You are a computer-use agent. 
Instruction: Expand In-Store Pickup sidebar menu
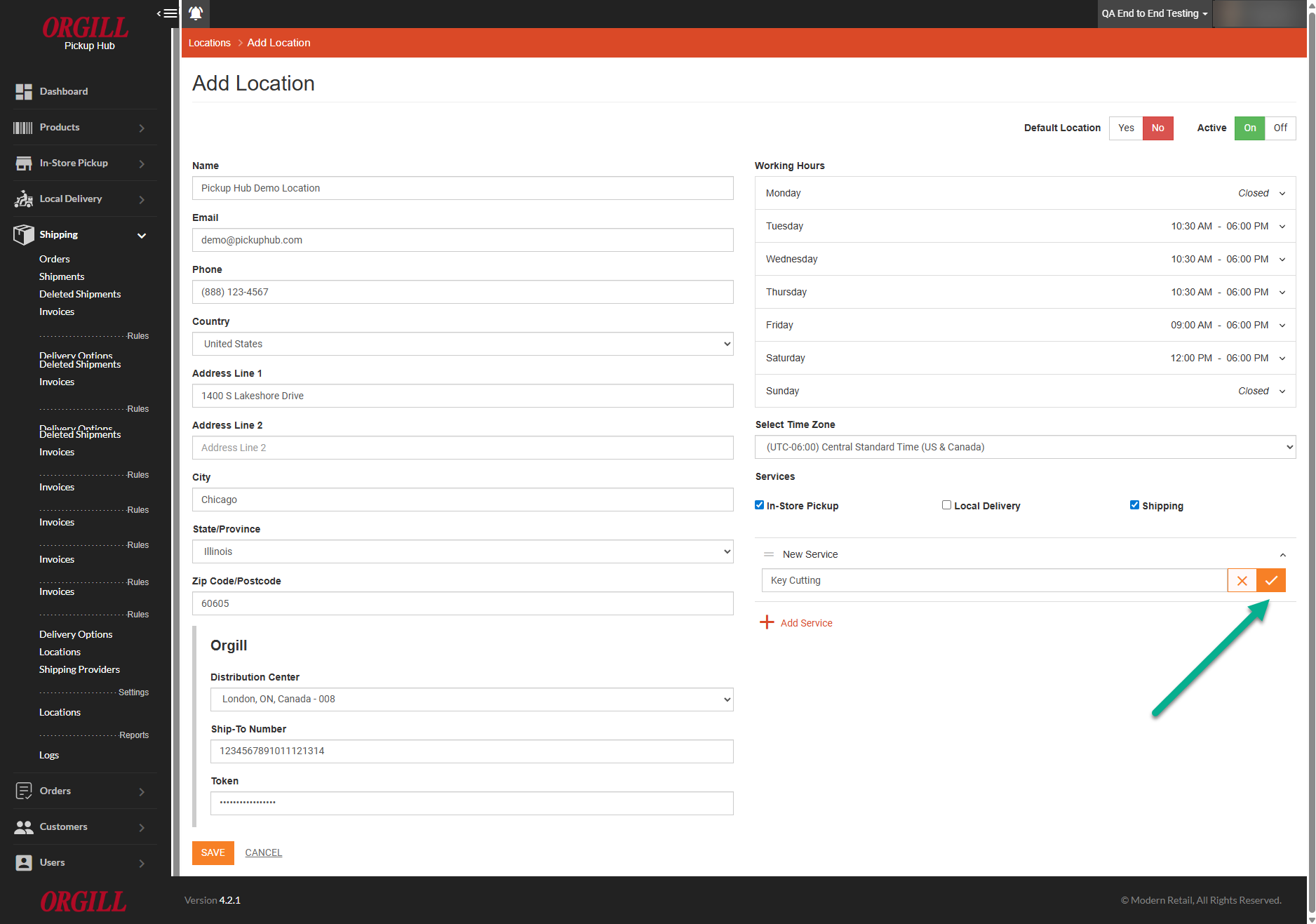(142, 163)
